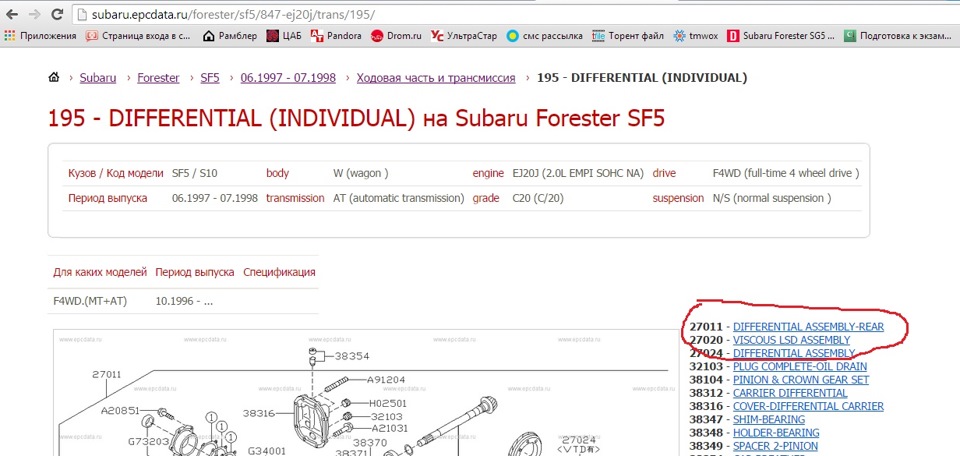Open the Торент файл bookmark
Screen dimensions: 960x456
(x=628, y=36)
